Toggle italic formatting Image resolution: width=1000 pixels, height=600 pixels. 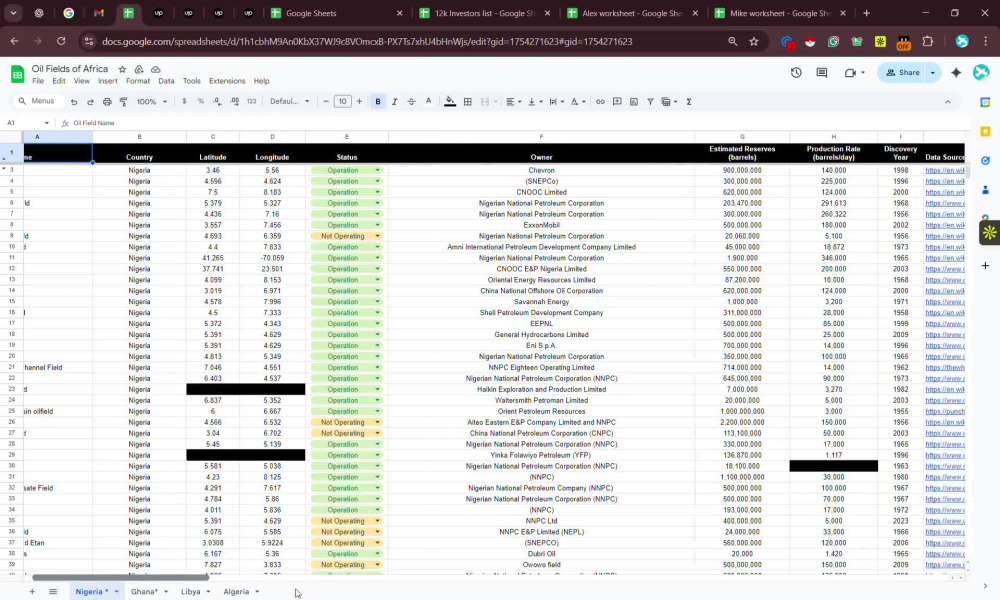394,101
